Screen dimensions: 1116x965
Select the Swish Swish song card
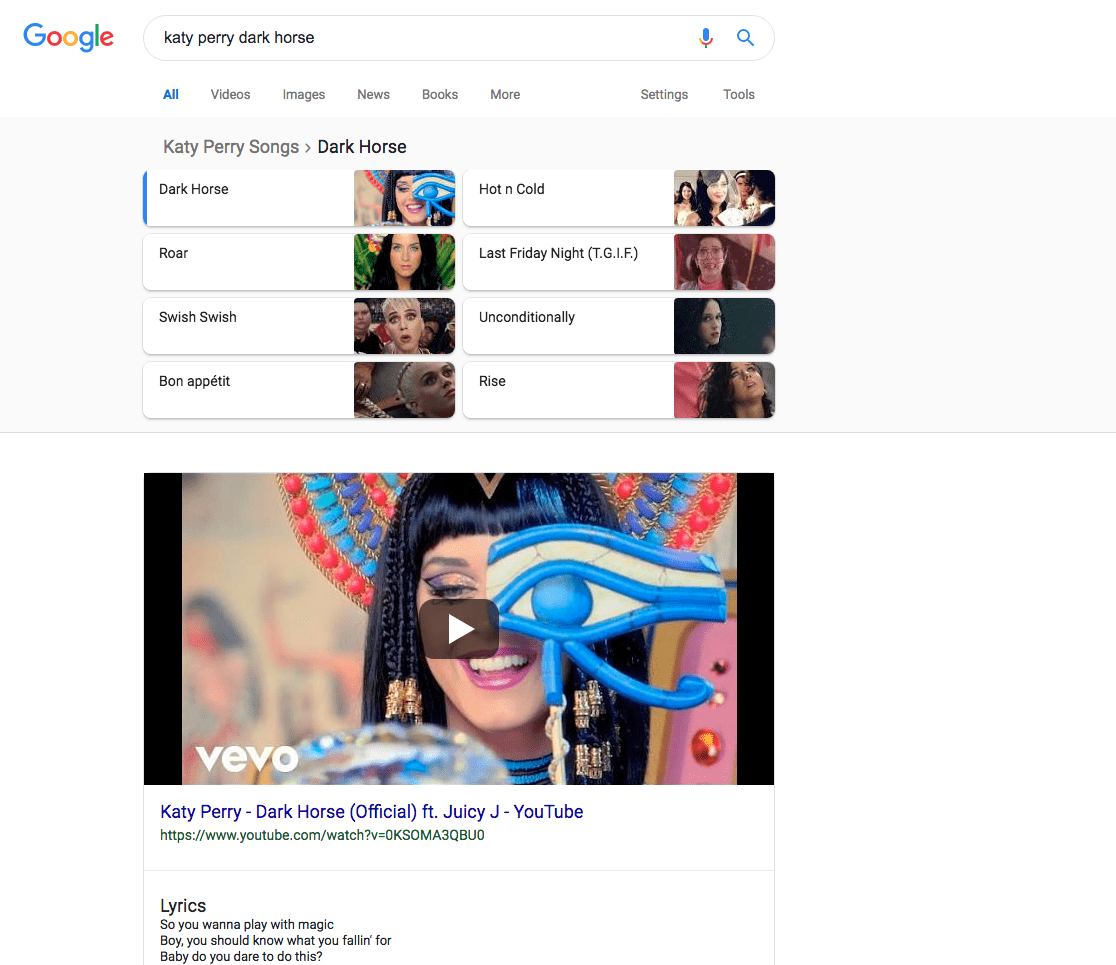[x=299, y=326]
